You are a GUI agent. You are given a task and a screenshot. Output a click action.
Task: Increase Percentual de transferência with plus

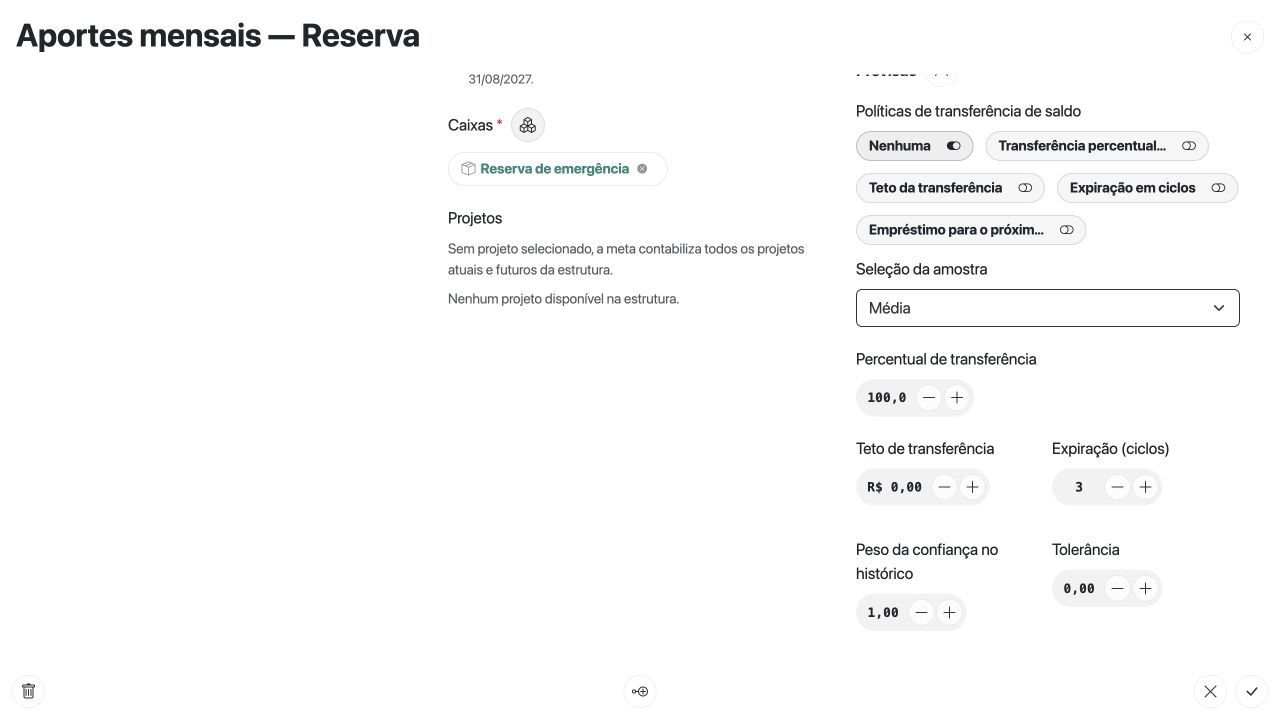click(957, 398)
